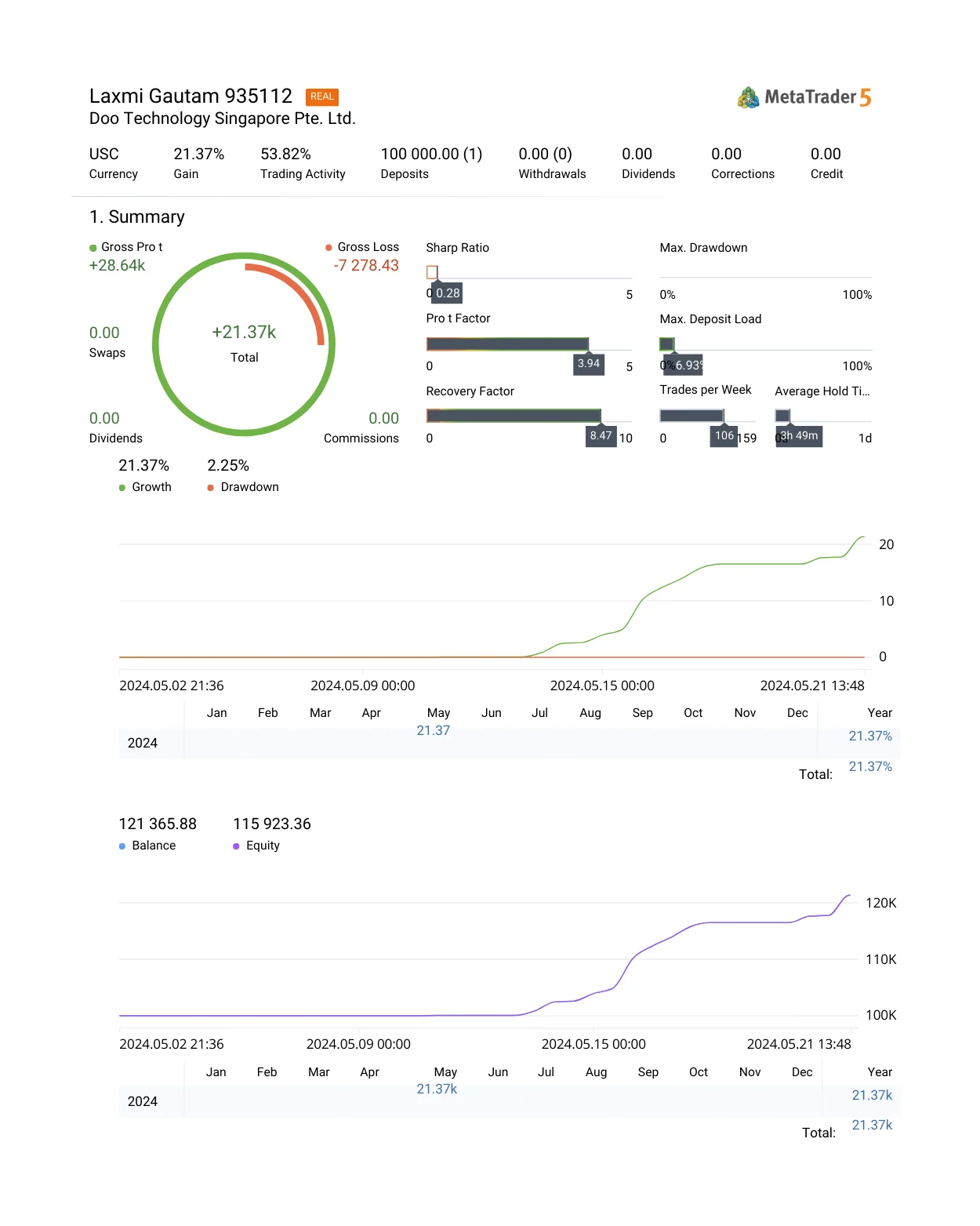Screen dimensions: 980x1226
Task: Click the 0.28 Sharp Ratio tooltip
Action: tap(448, 293)
